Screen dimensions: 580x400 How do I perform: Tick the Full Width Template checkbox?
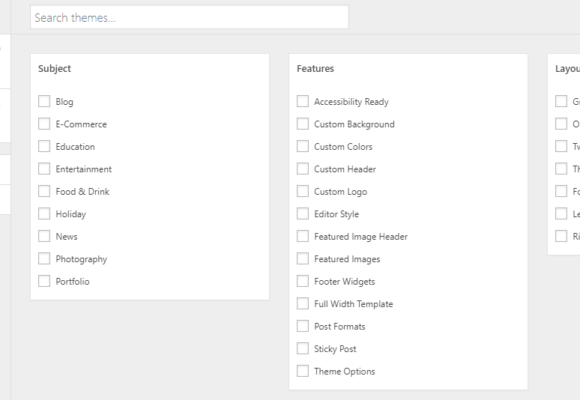[x=303, y=303]
